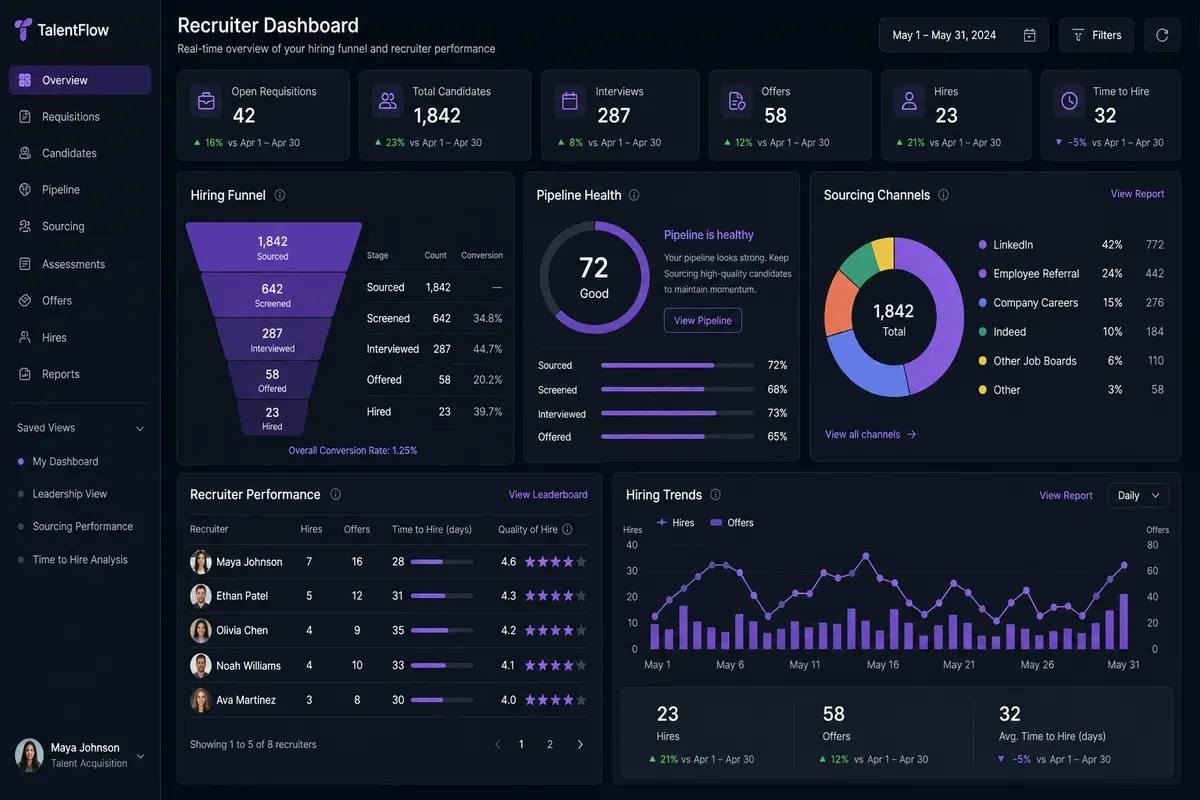Click Overall Conversion Rate: 1.25% text
Screen dimensions: 1200x800
tap(353, 451)
